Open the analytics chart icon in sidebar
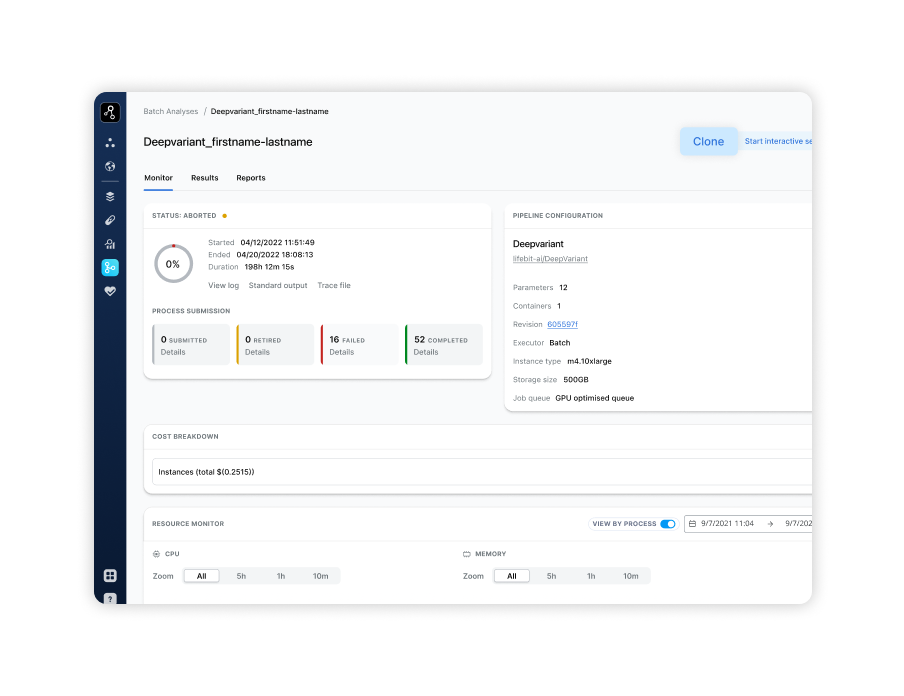Screen dimensions: 904x696 tap(110, 244)
